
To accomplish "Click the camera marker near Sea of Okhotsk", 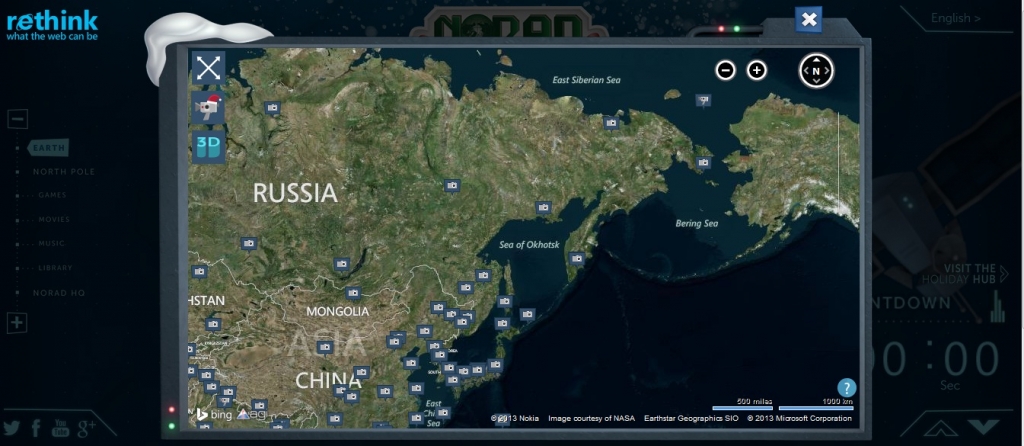I will [x=543, y=208].
